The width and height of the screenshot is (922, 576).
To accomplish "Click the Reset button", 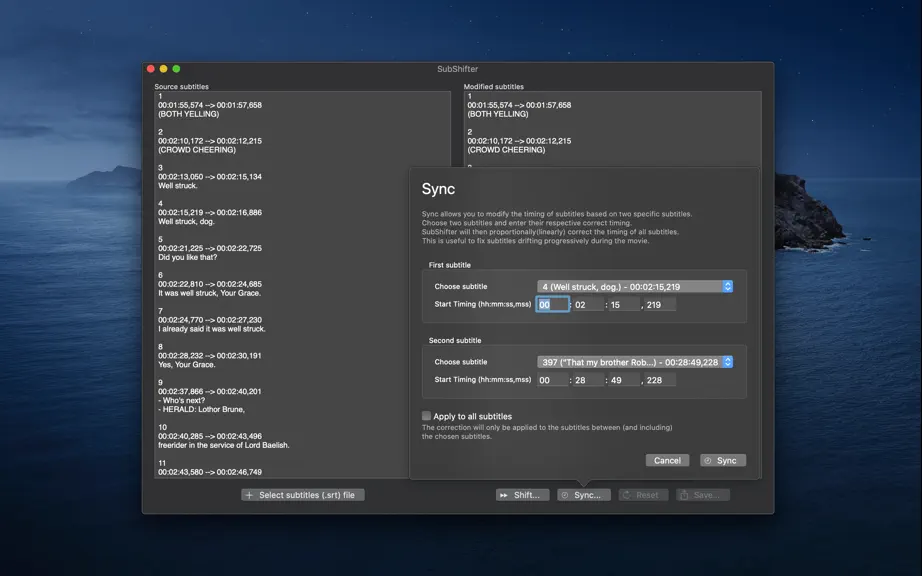I will click(x=643, y=495).
